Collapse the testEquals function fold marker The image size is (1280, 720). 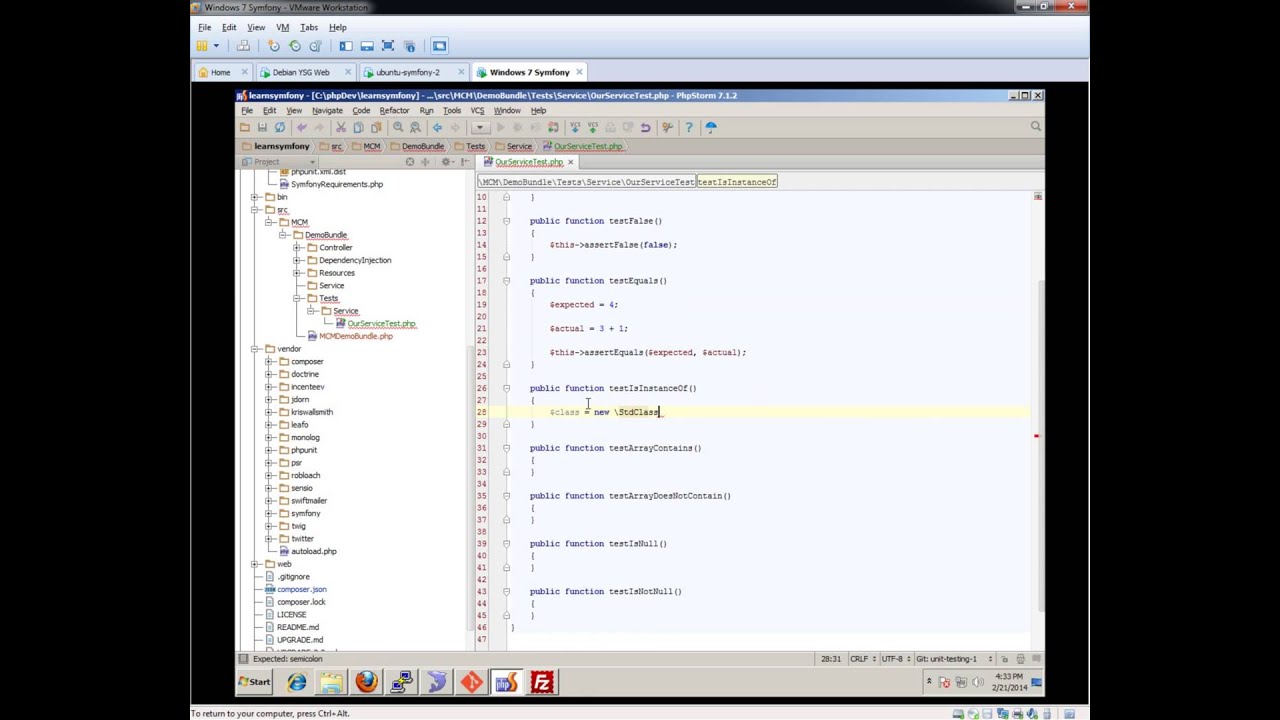[506, 281]
